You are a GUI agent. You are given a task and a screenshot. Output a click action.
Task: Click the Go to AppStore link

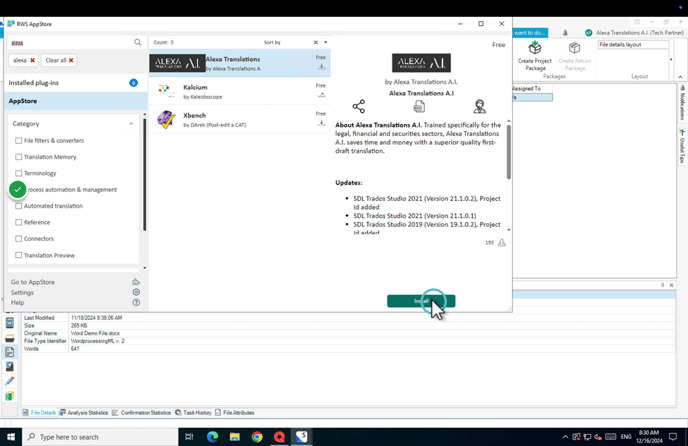click(33, 282)
